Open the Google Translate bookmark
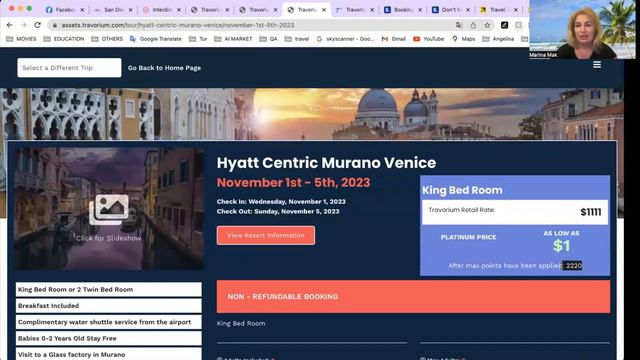 click(x=156, y=39)
